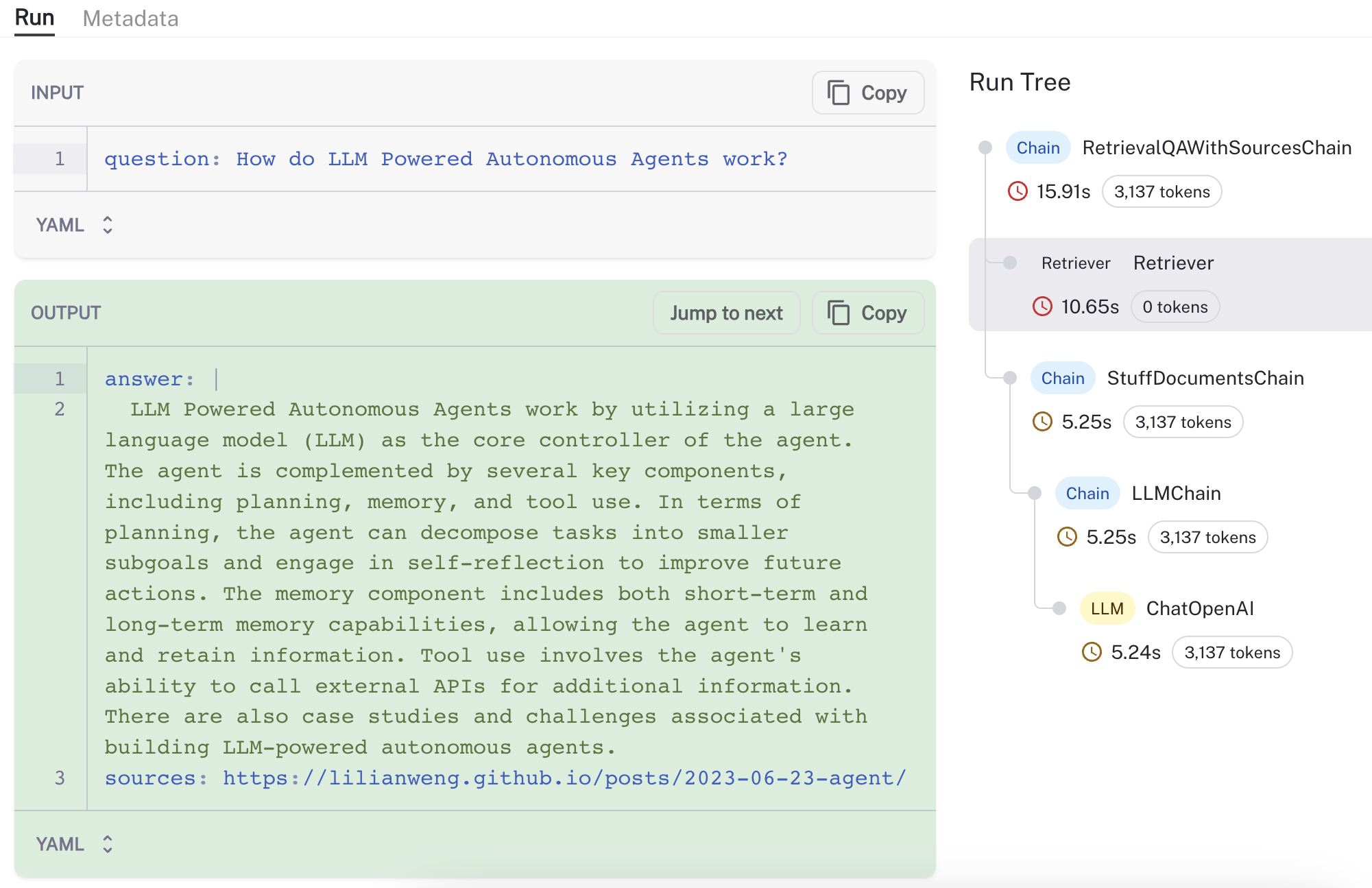
Task: Open the YAML format selector under OUTPUT
Action: pos(74,844)
